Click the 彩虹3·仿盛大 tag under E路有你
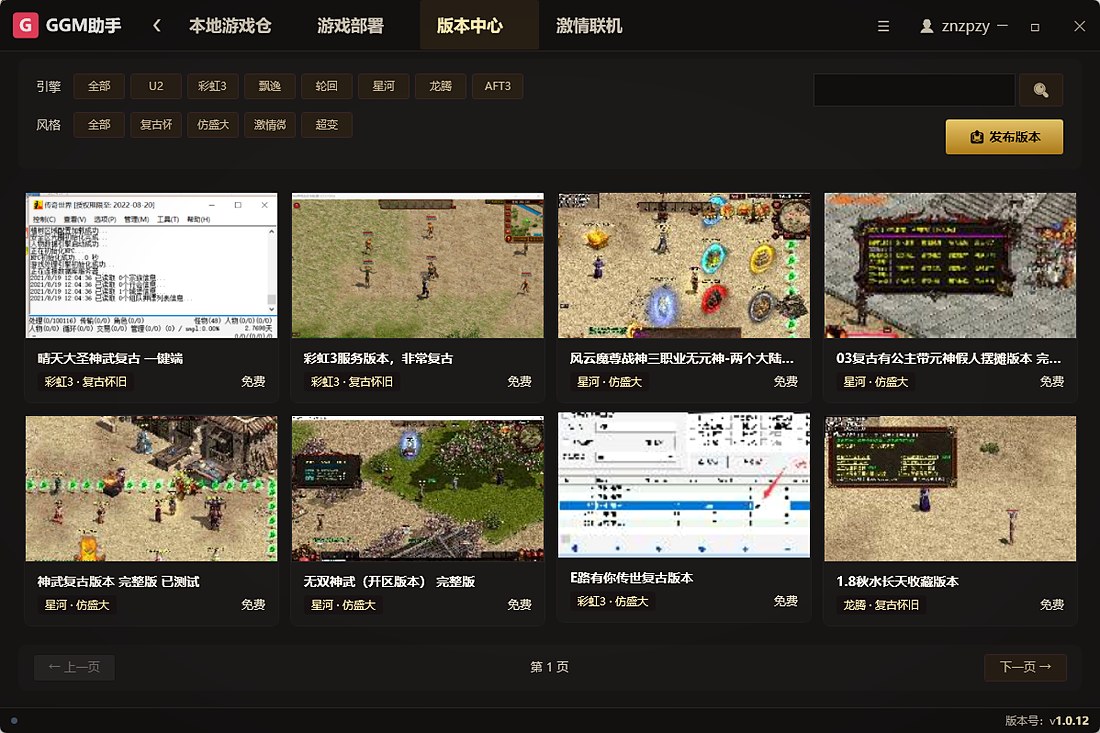The width and height of the screenshot is (1100, 733). (x=612, y=601)
